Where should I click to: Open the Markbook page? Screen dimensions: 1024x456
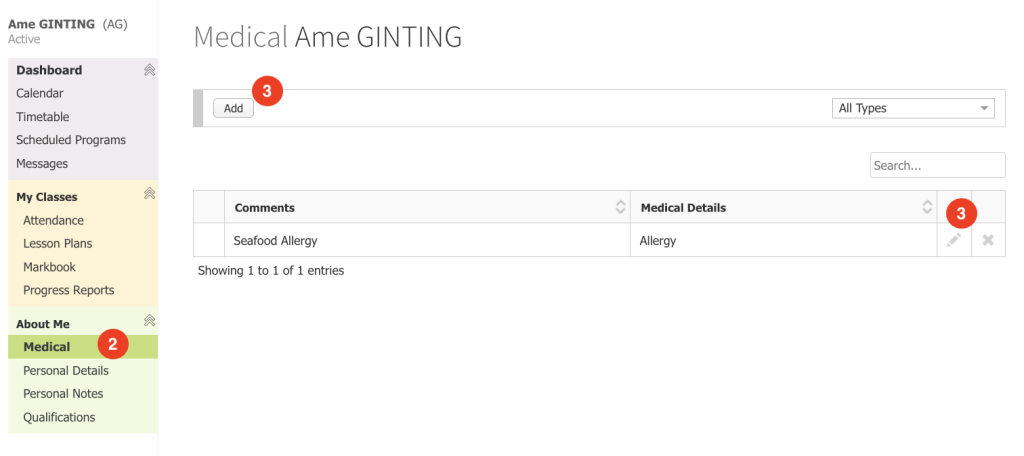click(x=50, y=267)
